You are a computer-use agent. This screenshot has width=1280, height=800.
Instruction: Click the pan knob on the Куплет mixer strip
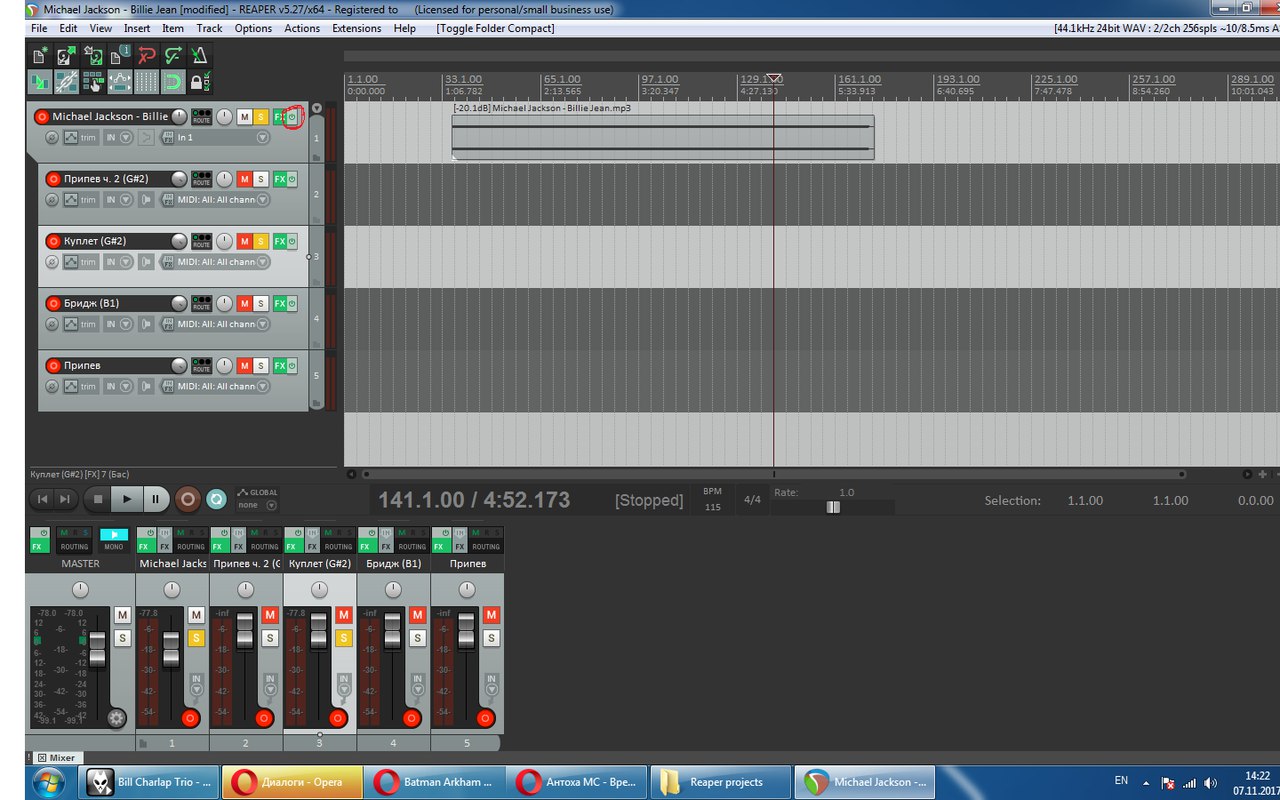pyautogui.click(x=319, y=590)
